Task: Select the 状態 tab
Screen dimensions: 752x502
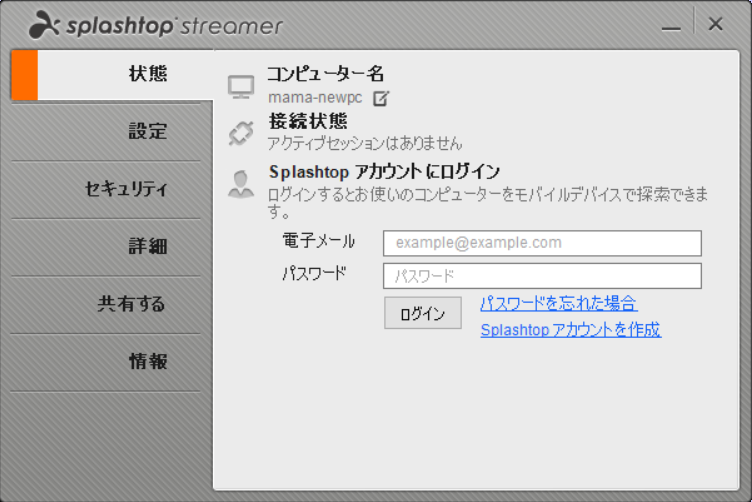Action: (x=112, y=75)
